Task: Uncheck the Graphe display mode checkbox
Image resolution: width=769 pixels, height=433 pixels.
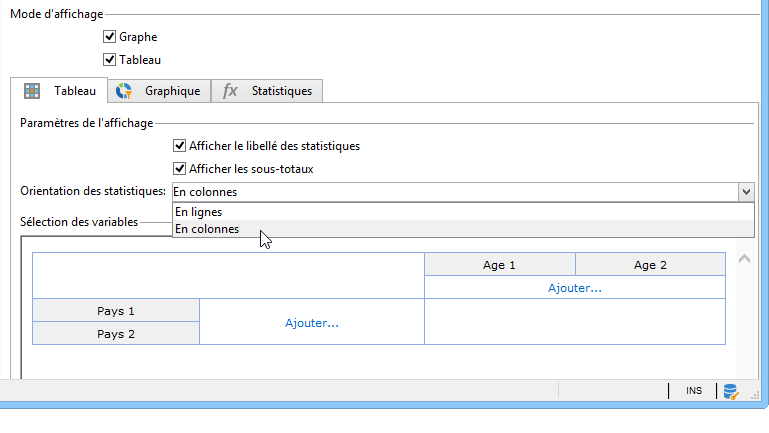Action: click(110, 37)
